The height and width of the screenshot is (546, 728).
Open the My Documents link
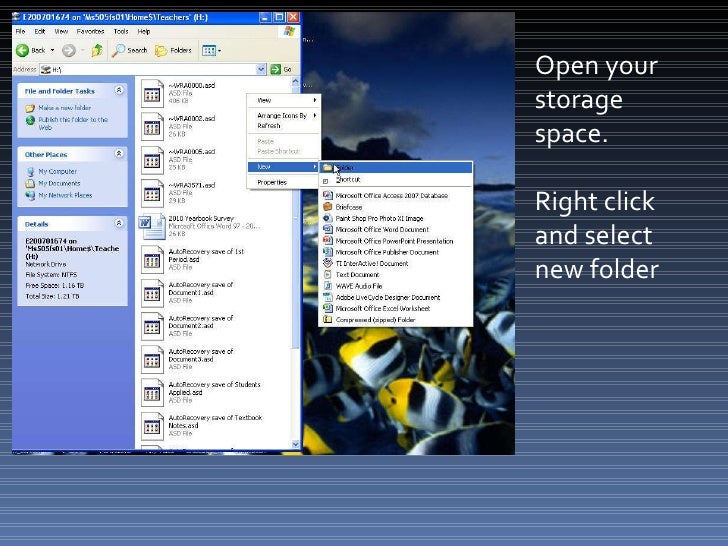coord(59,184)
